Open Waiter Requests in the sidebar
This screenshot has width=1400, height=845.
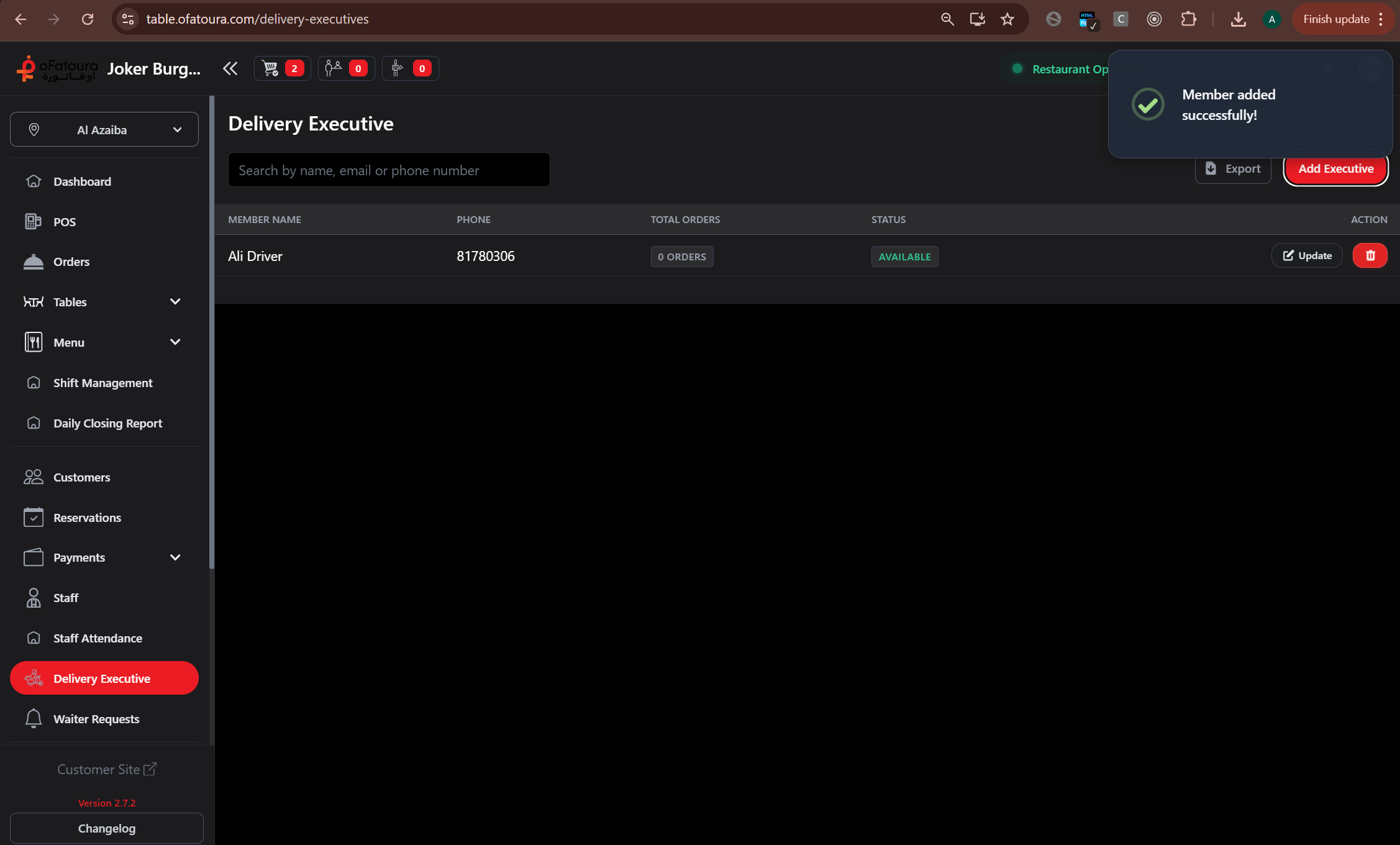coord(96,719)
